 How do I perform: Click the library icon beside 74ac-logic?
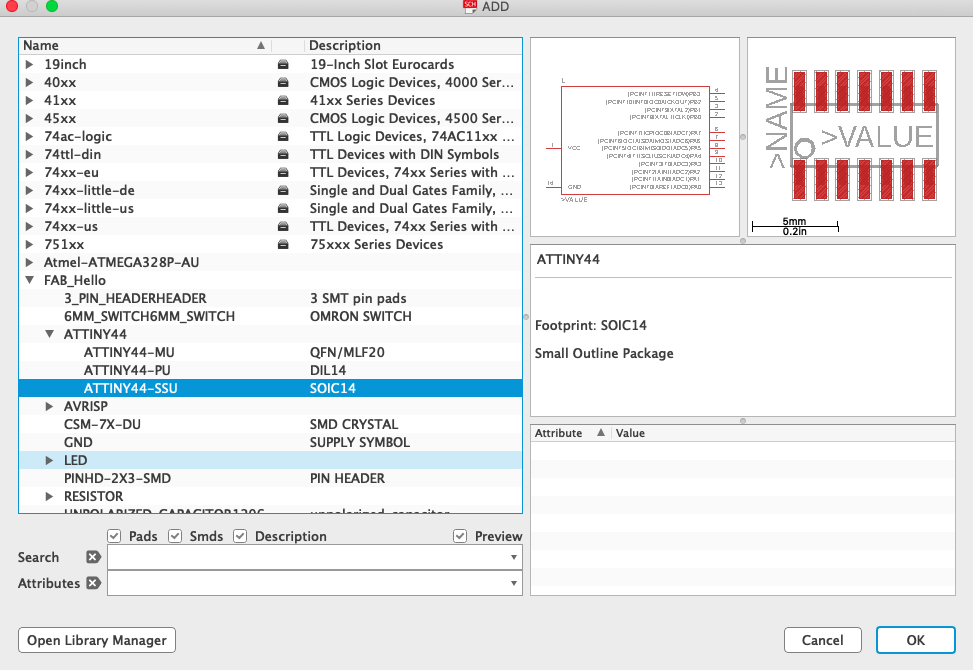[283, 136]
